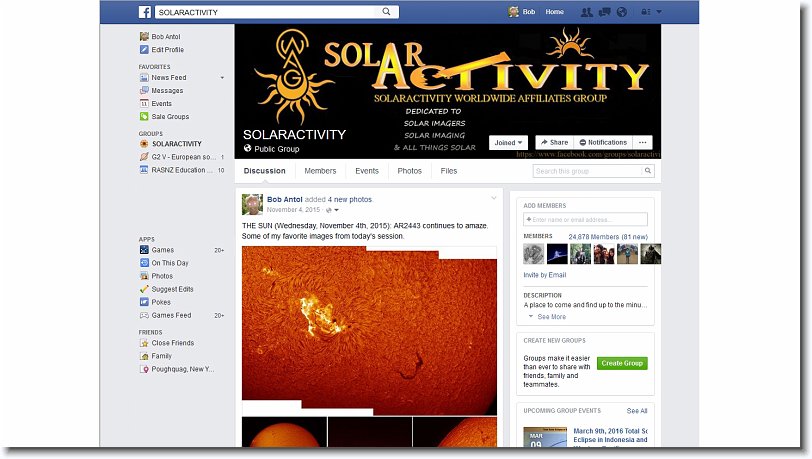
Task: Open the post options chevron
Action: pos(494,198)
